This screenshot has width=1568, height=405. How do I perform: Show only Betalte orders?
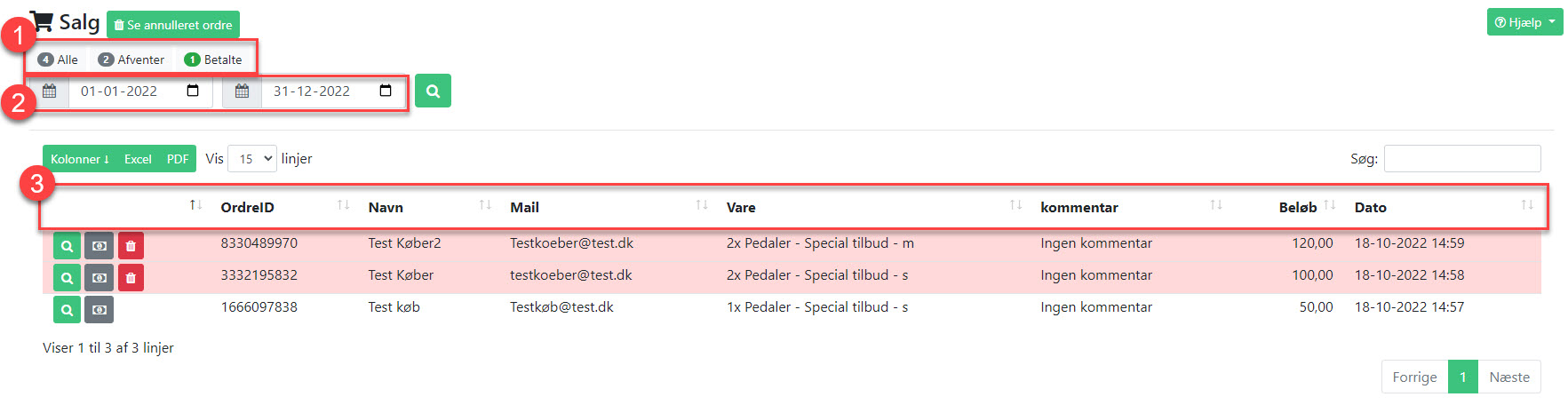(213, 60)
